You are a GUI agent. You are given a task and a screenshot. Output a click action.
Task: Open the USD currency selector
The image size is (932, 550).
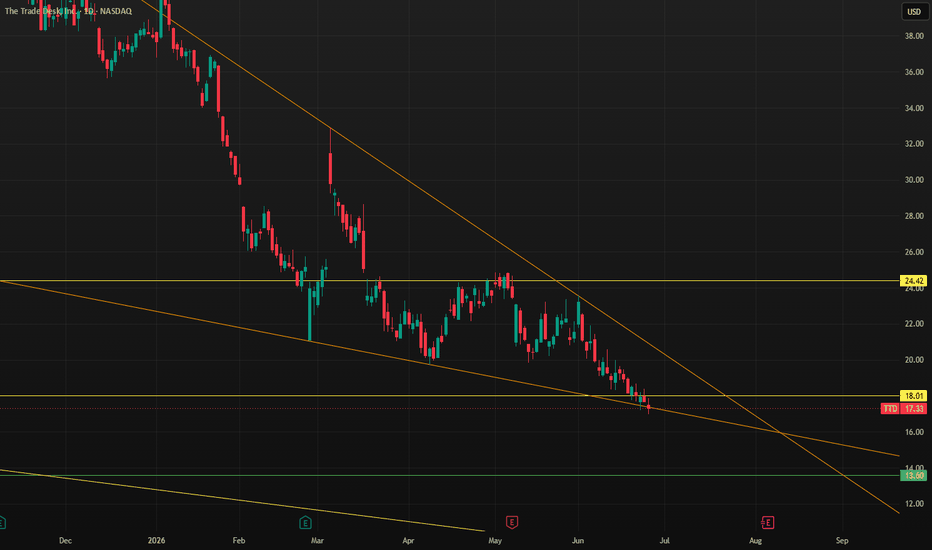tap(914, 11)
